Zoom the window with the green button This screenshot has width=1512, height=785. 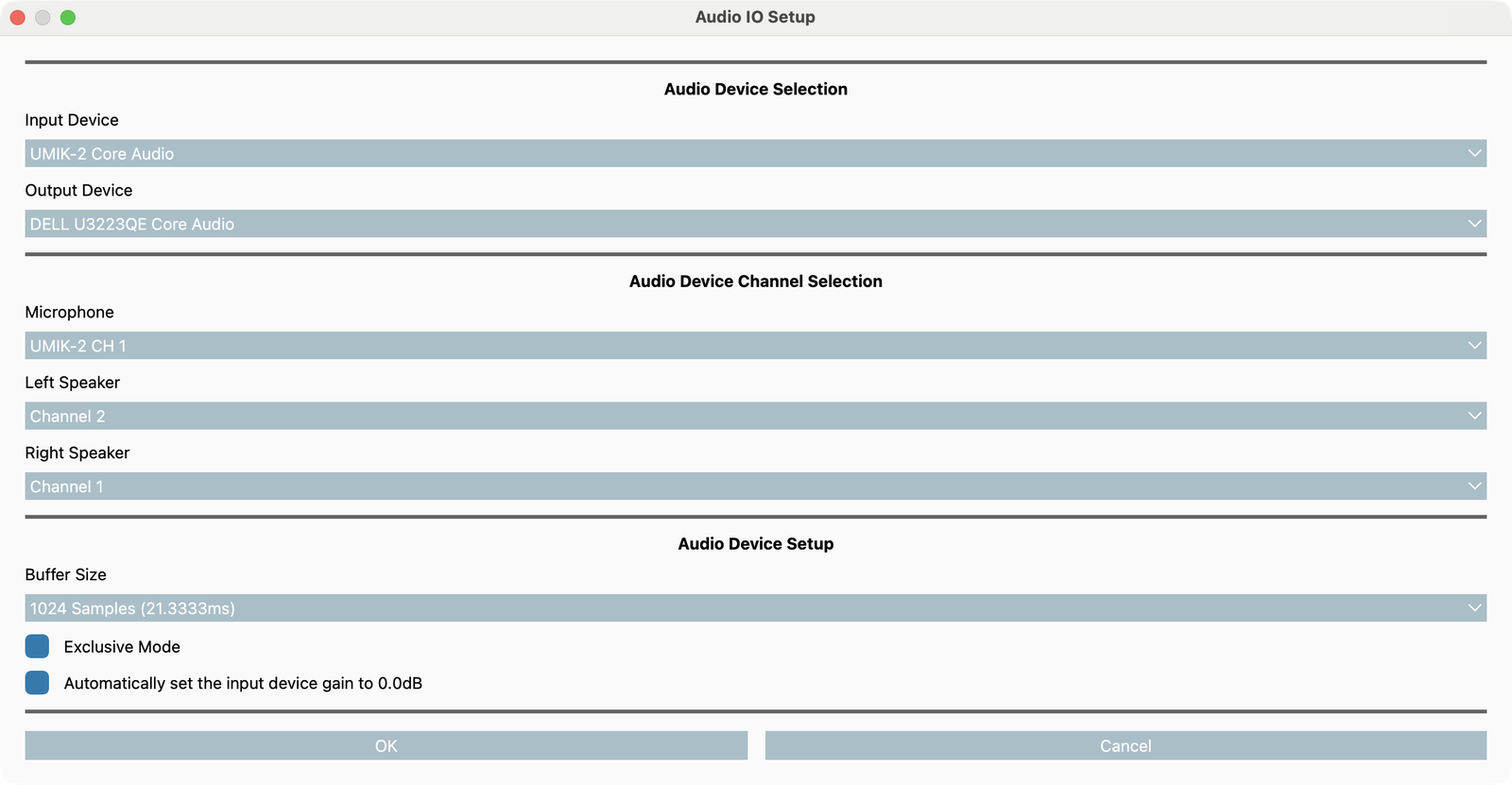click(x=68, y=17)
